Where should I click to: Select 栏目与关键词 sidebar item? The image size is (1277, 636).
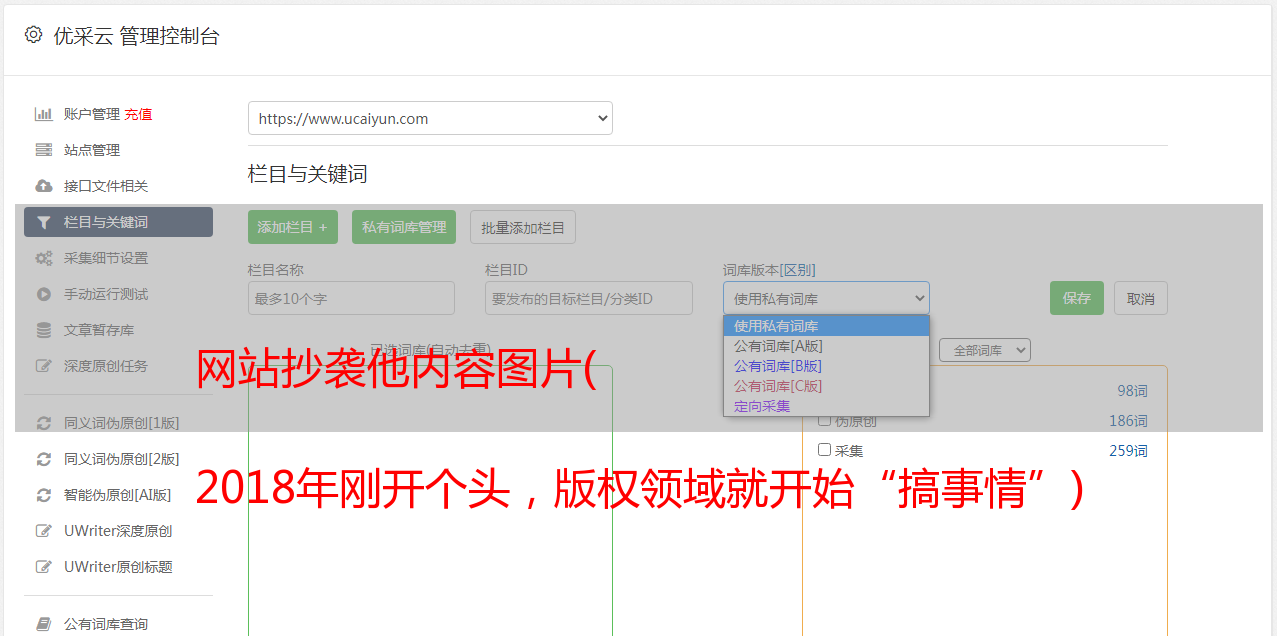coord(118,222)
